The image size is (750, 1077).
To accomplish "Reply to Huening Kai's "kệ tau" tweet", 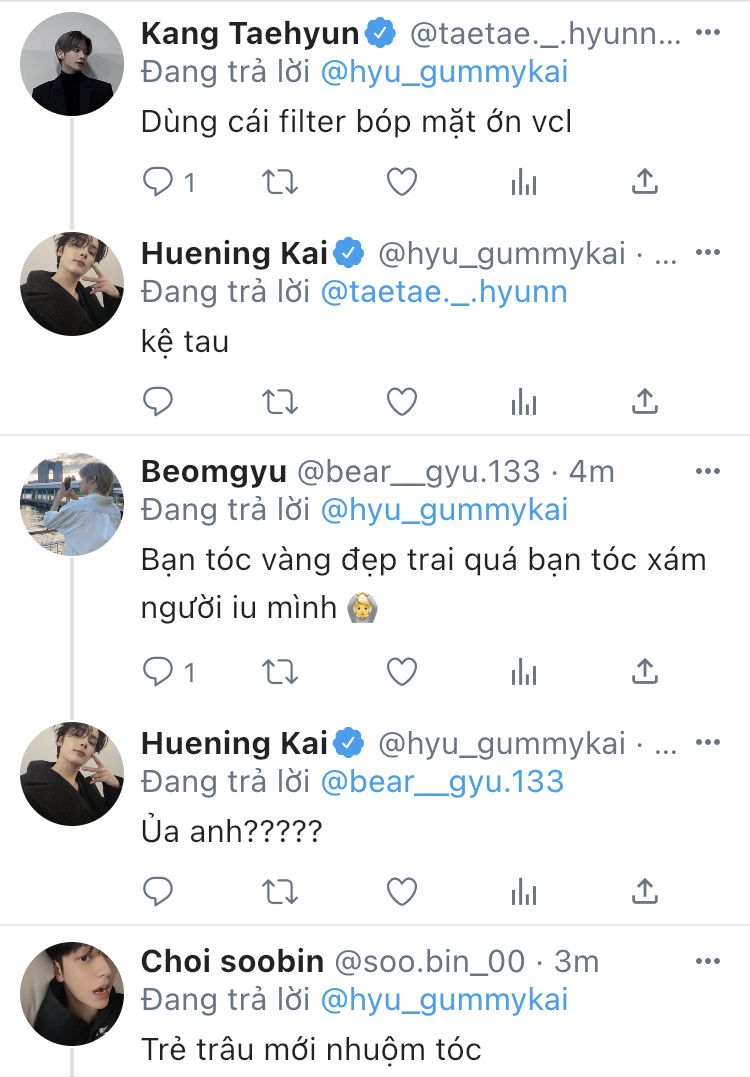I will pyautogui.click(x=158, y=401).
